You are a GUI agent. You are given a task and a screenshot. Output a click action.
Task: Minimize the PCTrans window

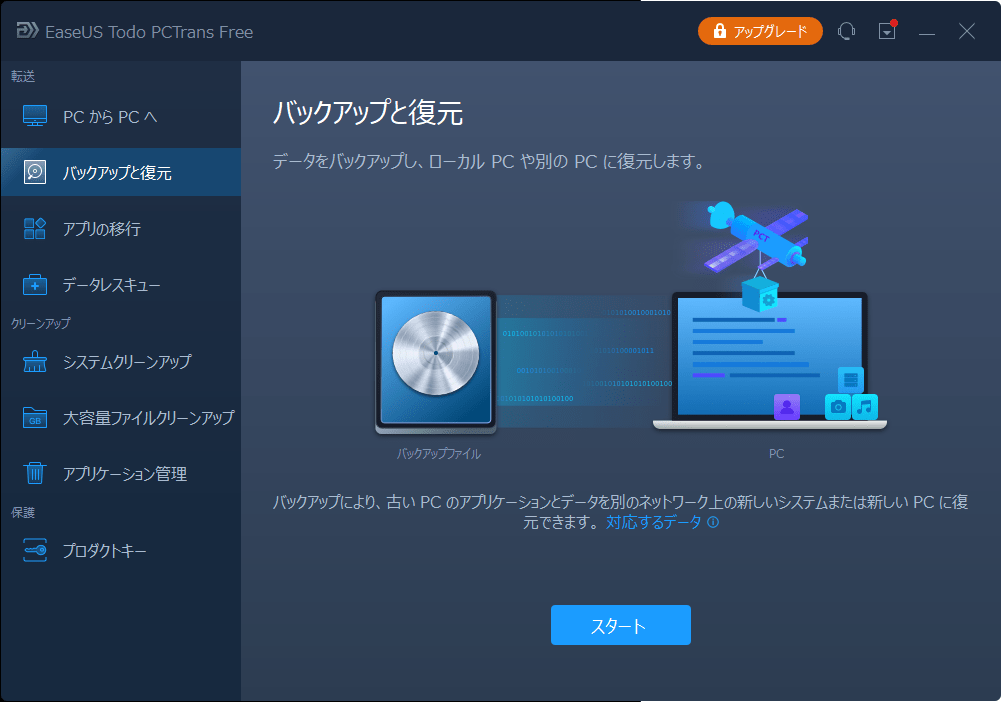coord(925,31)
